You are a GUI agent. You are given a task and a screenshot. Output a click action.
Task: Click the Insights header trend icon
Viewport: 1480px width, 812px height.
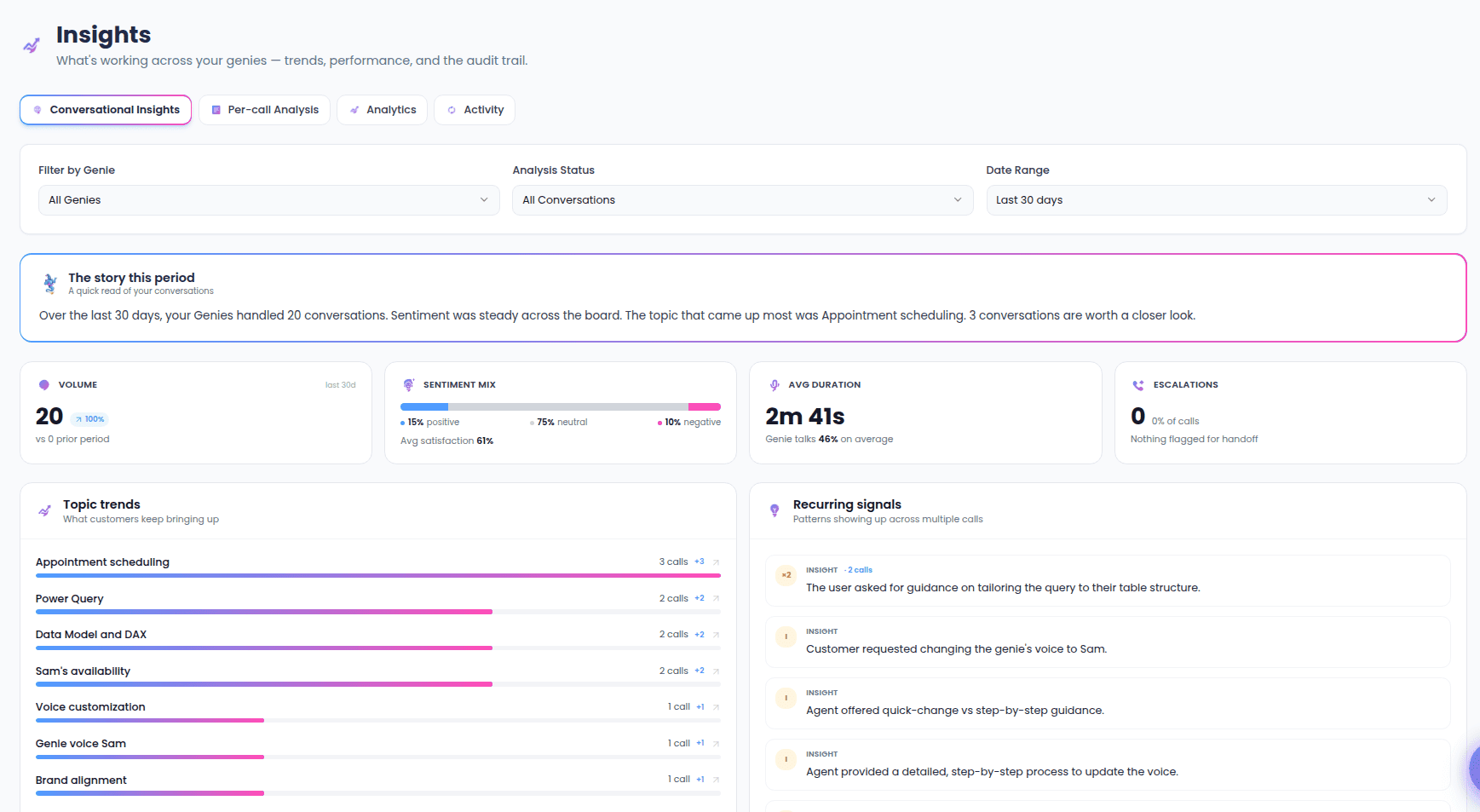pyautogui.click(x=32, y=45)
